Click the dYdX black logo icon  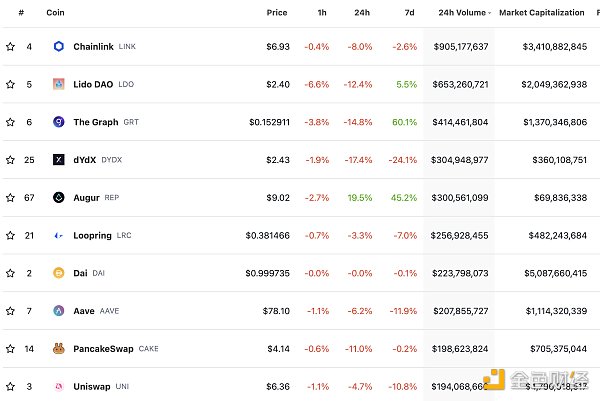pos(59,160)
